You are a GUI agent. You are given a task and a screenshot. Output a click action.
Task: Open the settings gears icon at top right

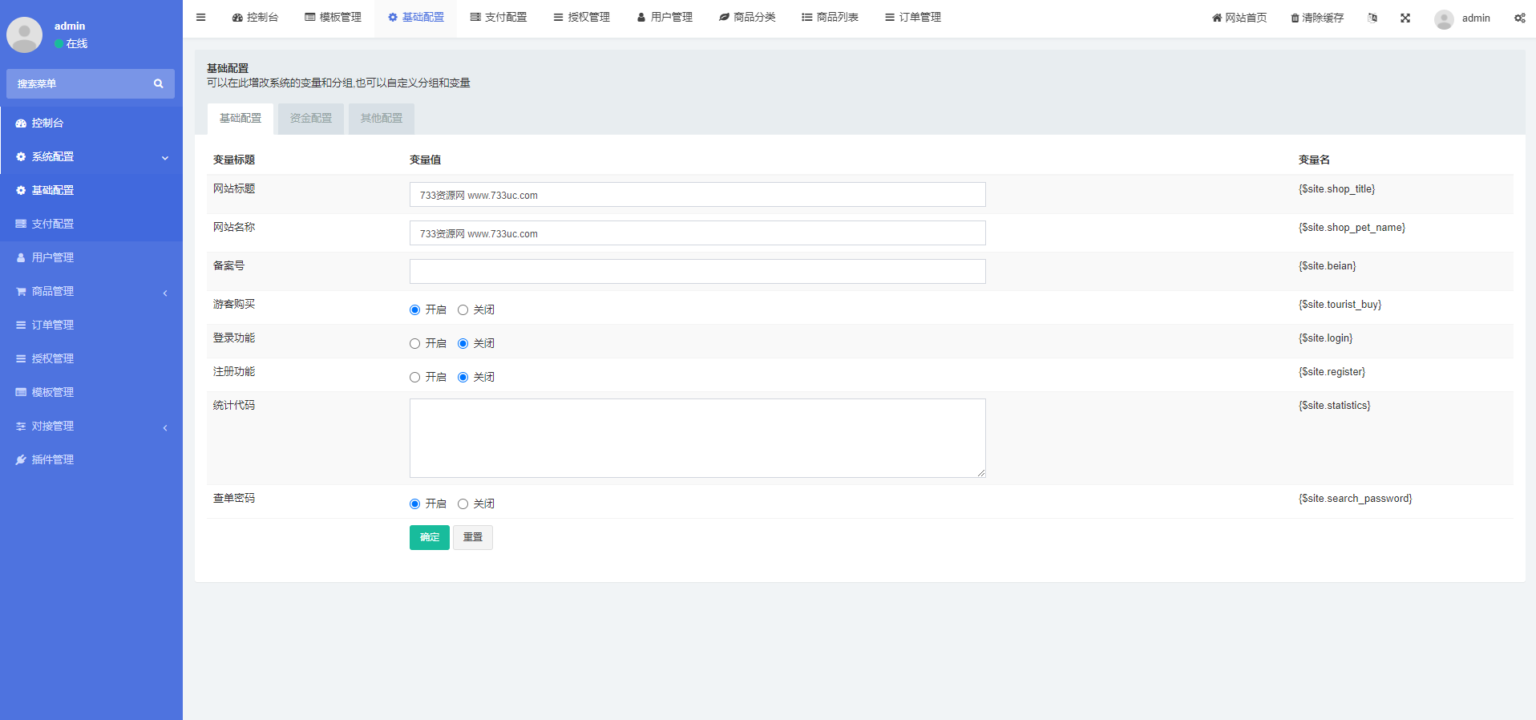point(1519,18)
